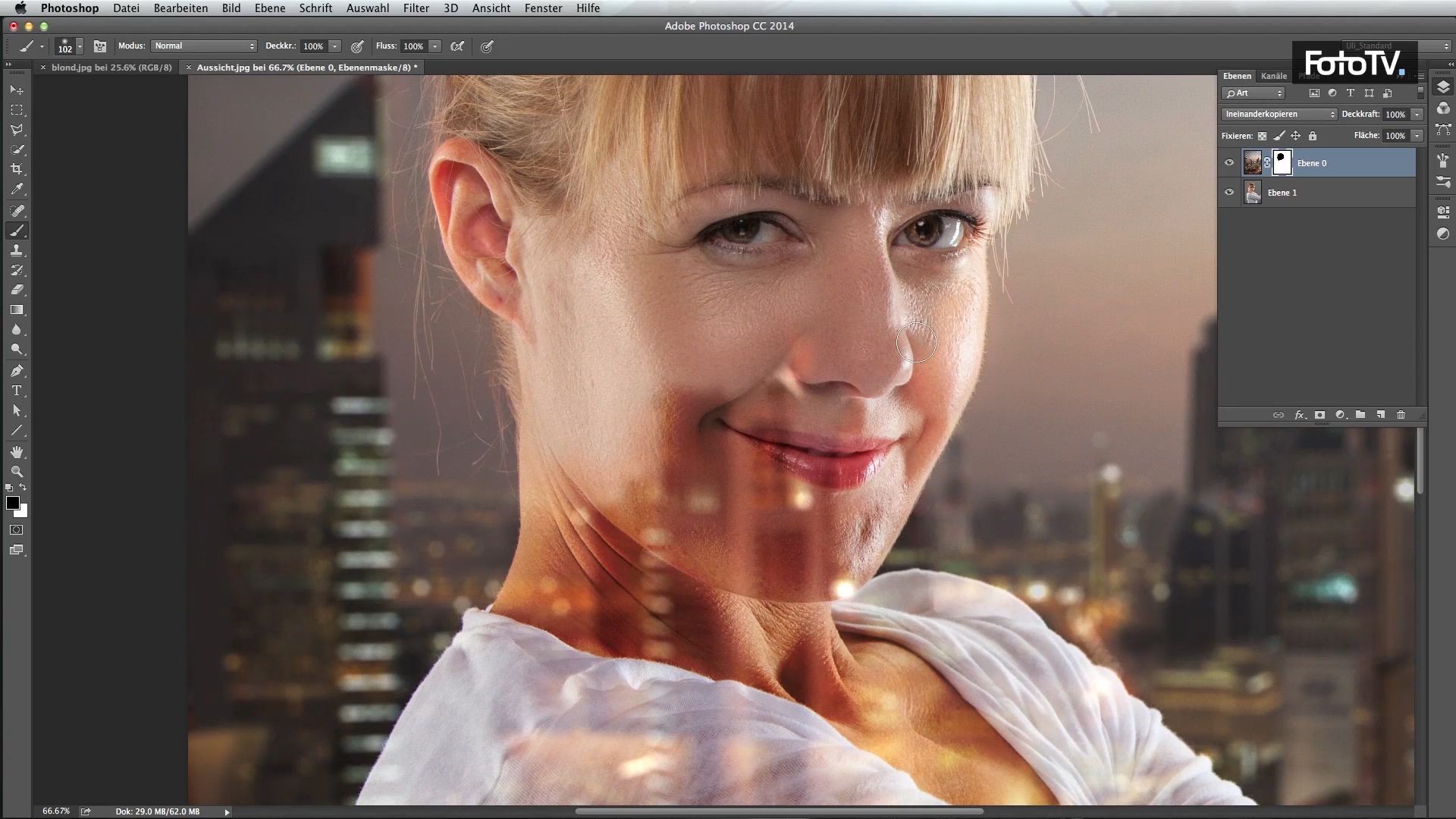The height and width of the screenshot is (819, 1456).
Task: Open the Fläche fill dropdown
Action: (x=1417, y=136)
